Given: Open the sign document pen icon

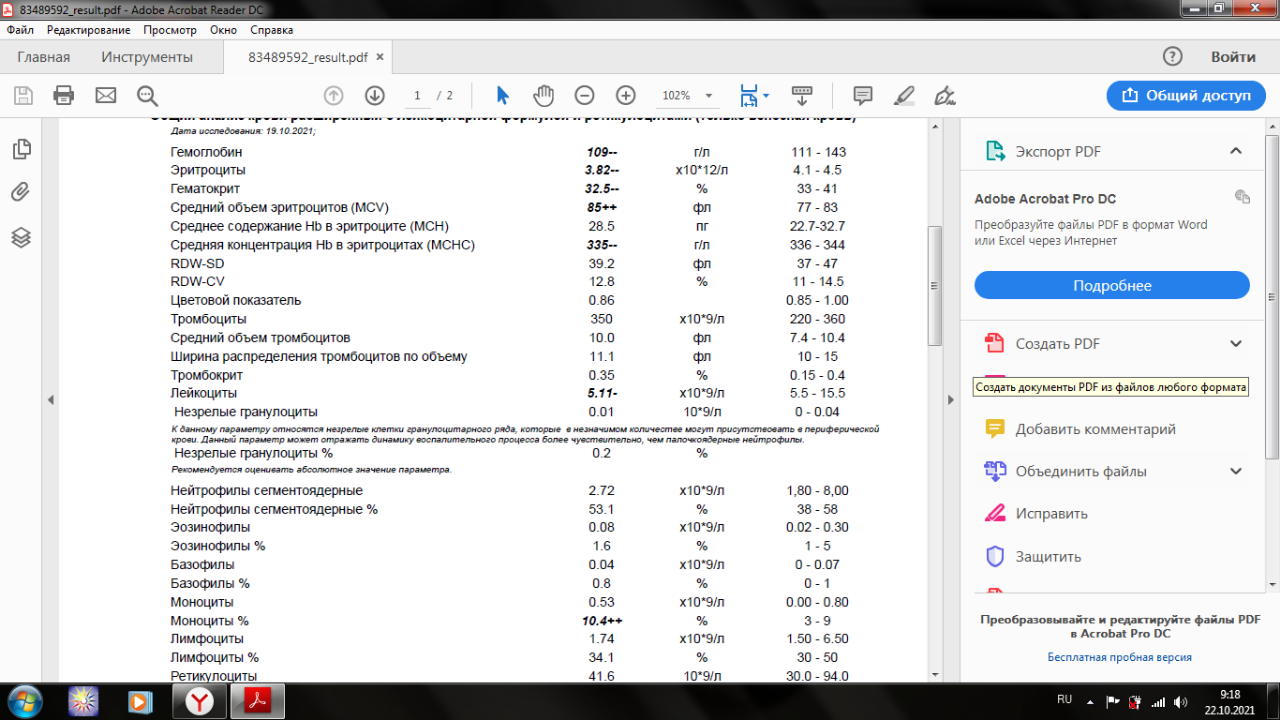Looking at the screenshot, I should (944, 95).
